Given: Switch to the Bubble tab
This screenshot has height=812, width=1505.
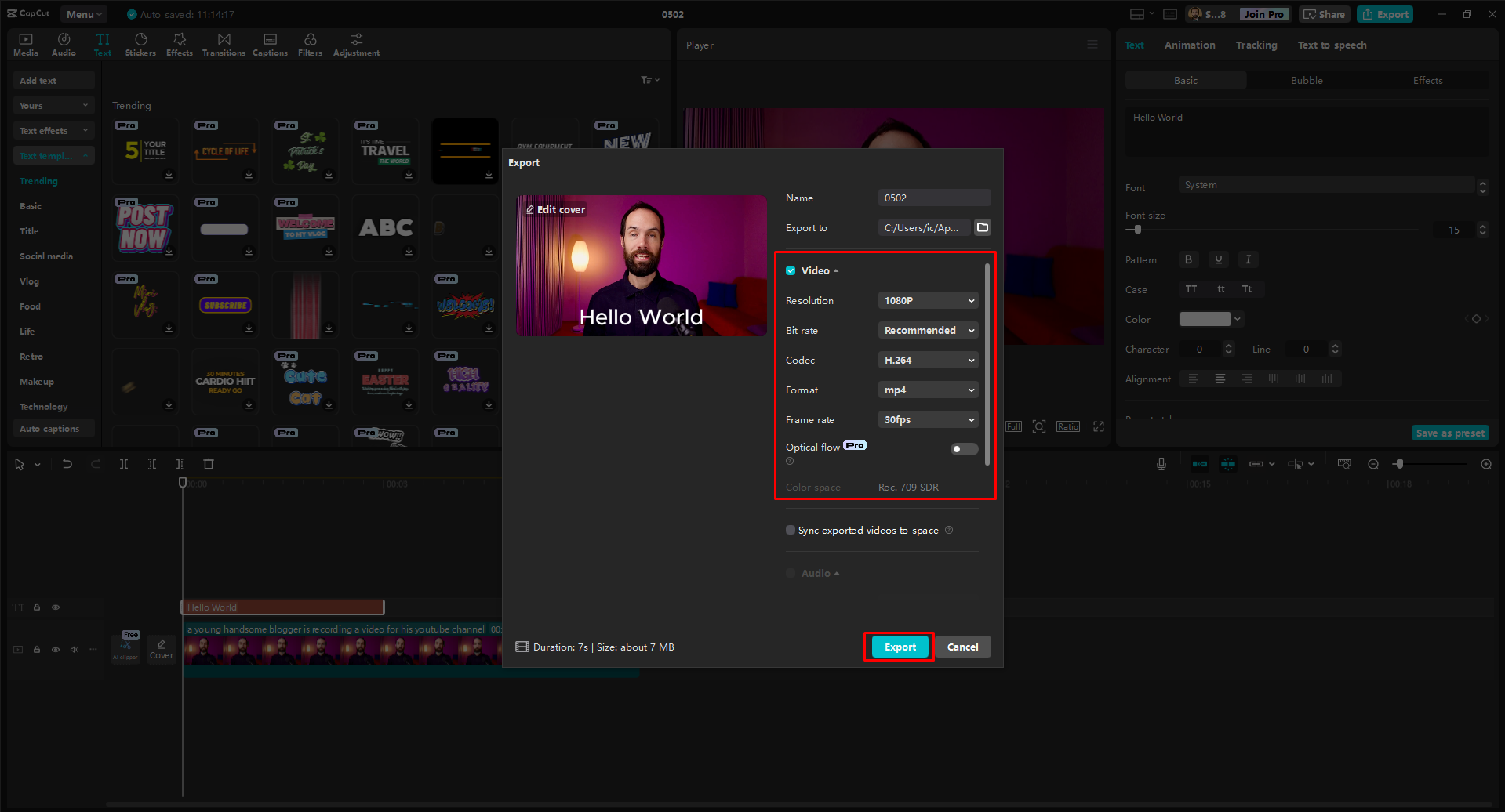Looking at the screenshot, I should pyautogui.click(x=1305, y=80).
